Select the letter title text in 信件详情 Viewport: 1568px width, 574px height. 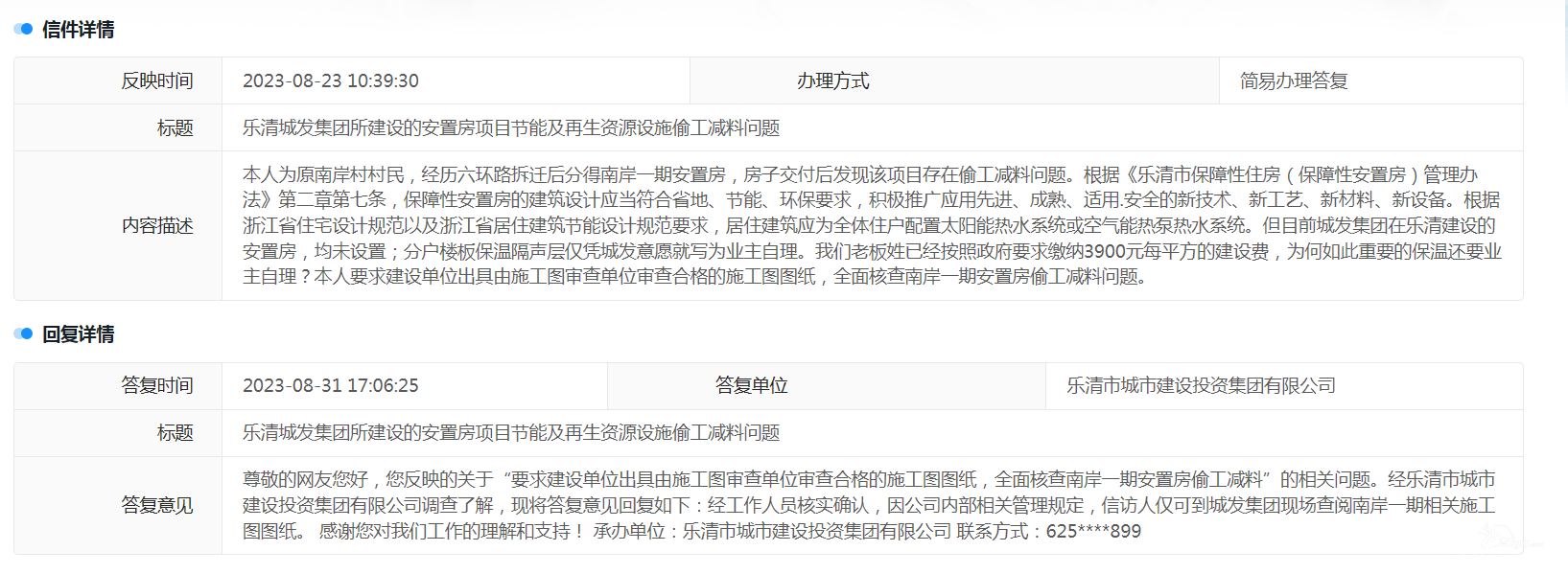coord(511,127)
